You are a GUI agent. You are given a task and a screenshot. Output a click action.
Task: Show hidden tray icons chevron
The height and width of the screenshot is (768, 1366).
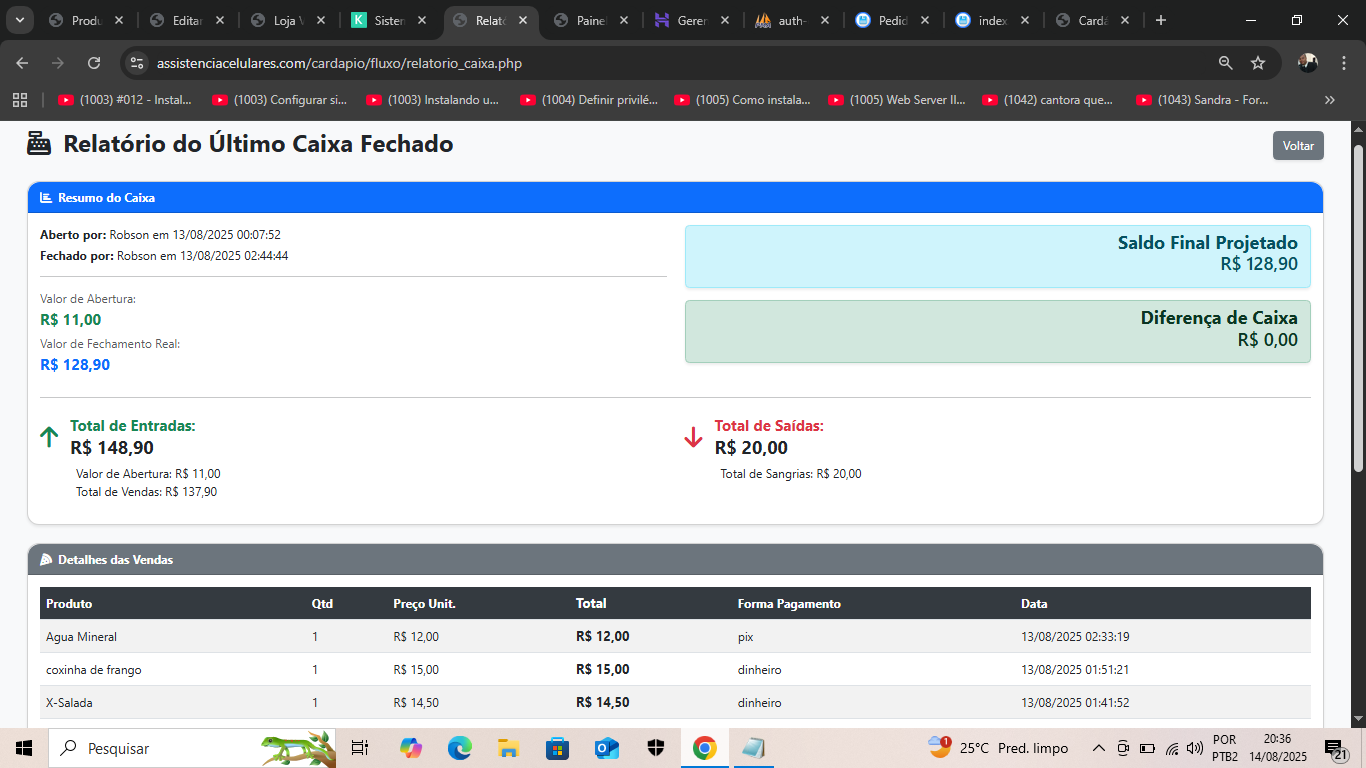(x=1098, y=748)
